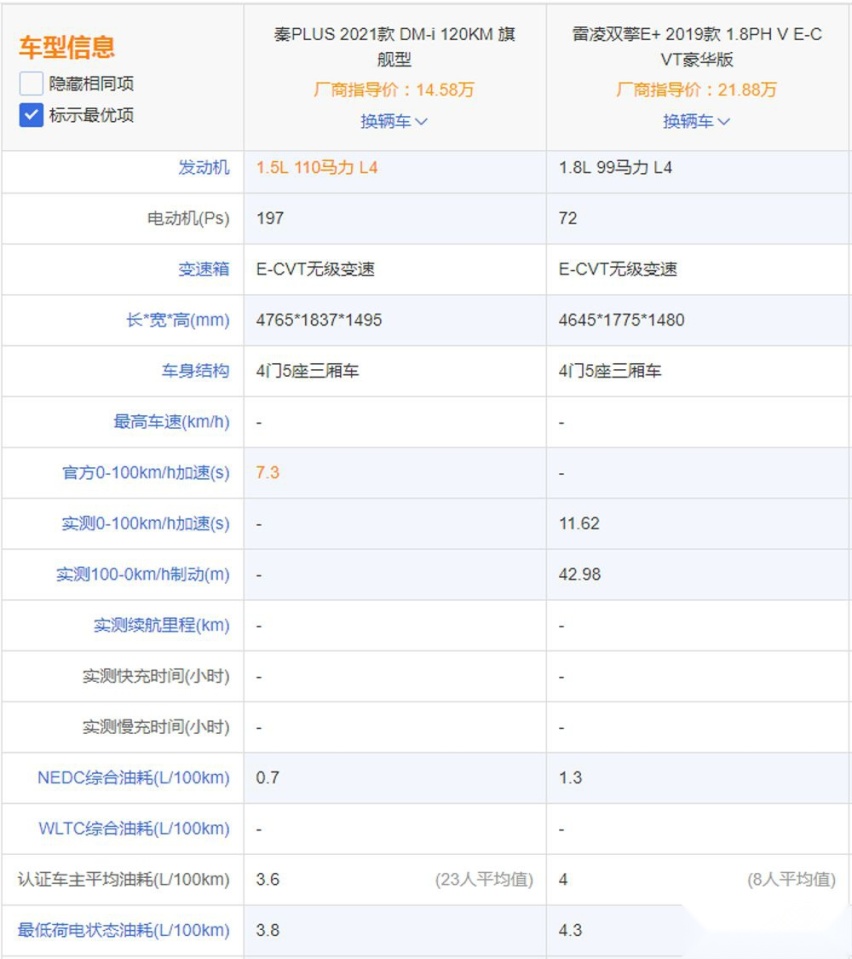The image size is (852, 959).
Task: Open NEDC综合油耗(L/100km) link
Action: pyautogui.click(x=133, y=777)
